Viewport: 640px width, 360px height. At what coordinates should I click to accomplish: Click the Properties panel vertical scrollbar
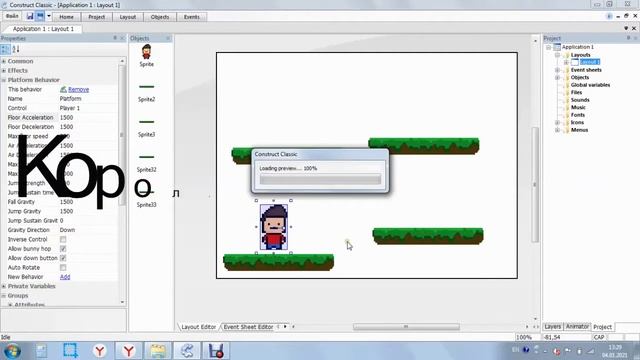[x=122, y=135]
